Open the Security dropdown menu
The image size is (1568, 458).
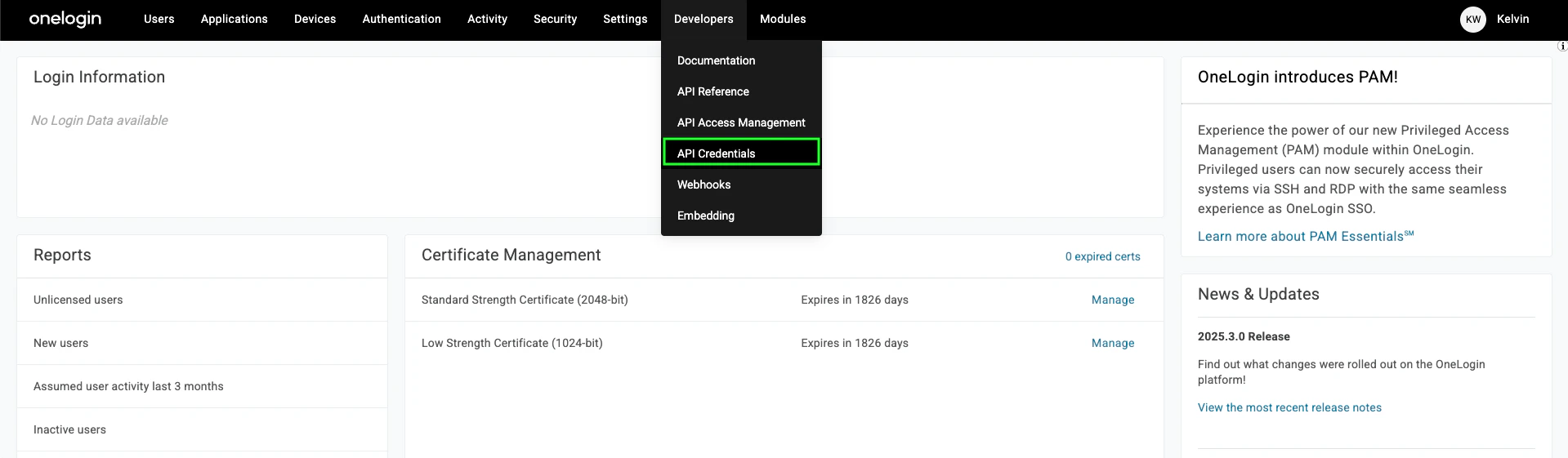[x=555, y=19]
